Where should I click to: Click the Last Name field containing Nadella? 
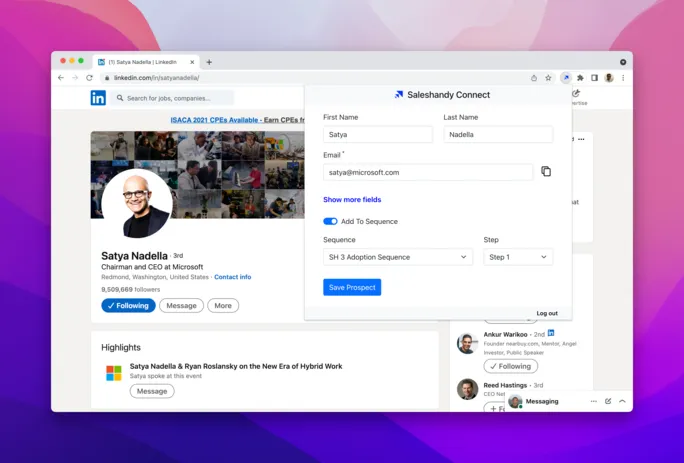(x=498, y=134)
